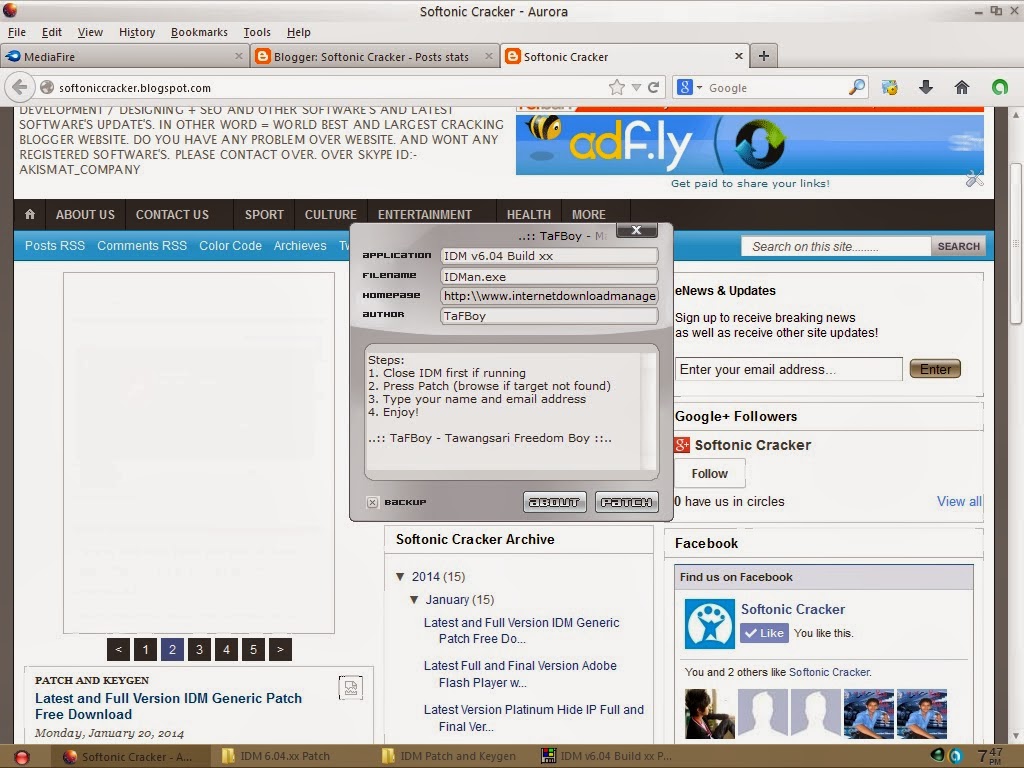Open bookmark history dropdown arrow near star
The height and width of the screenshot is (768, 1024).
(636, 88)
